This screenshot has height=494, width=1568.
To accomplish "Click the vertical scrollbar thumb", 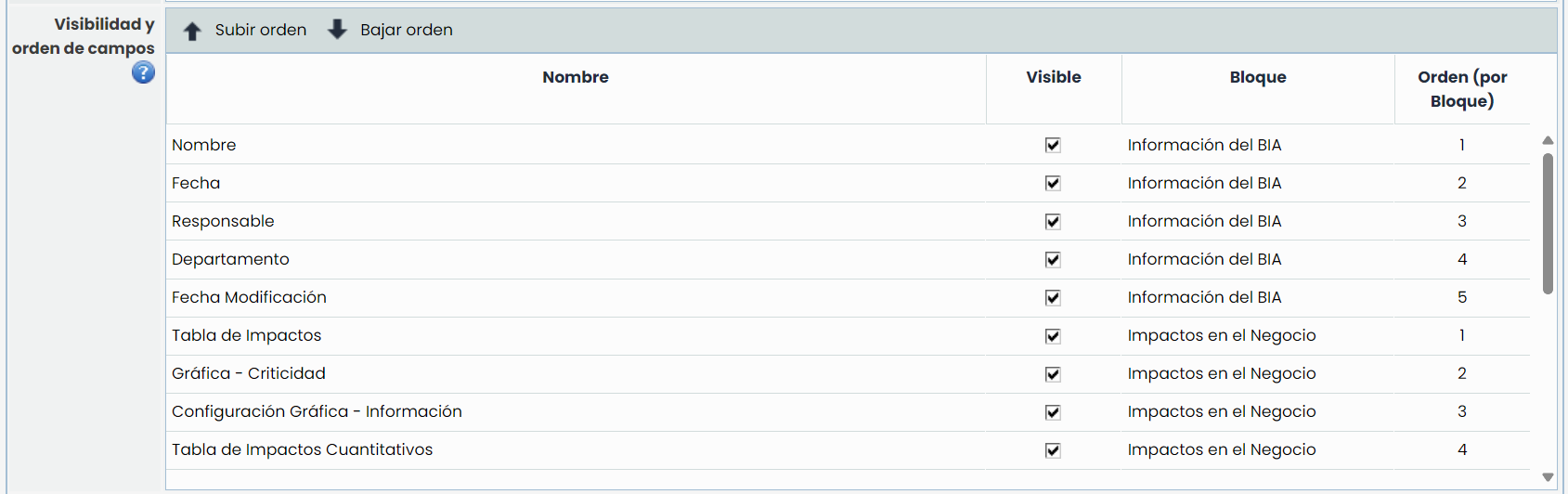I will click(1548, 223).
